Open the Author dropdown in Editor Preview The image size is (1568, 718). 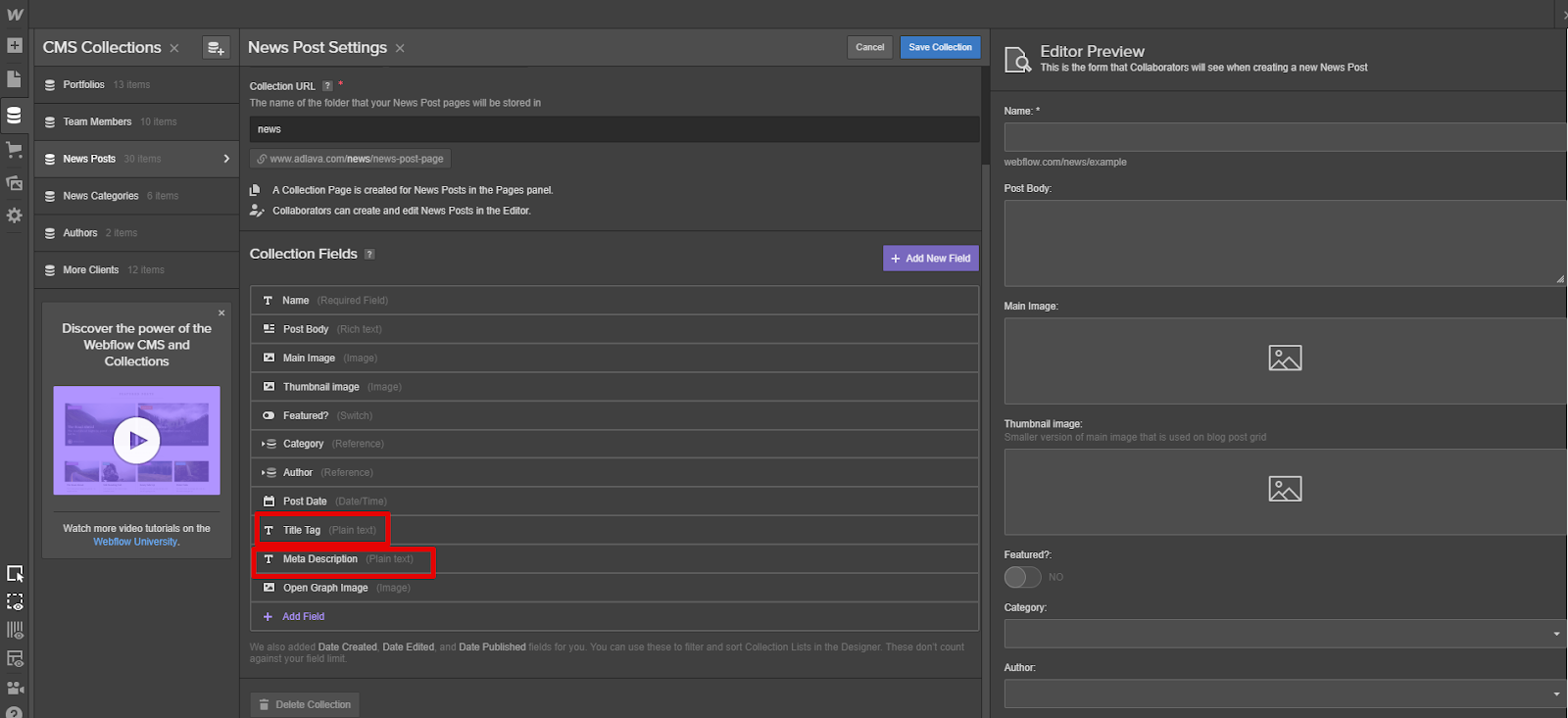tap(1285, 694)
